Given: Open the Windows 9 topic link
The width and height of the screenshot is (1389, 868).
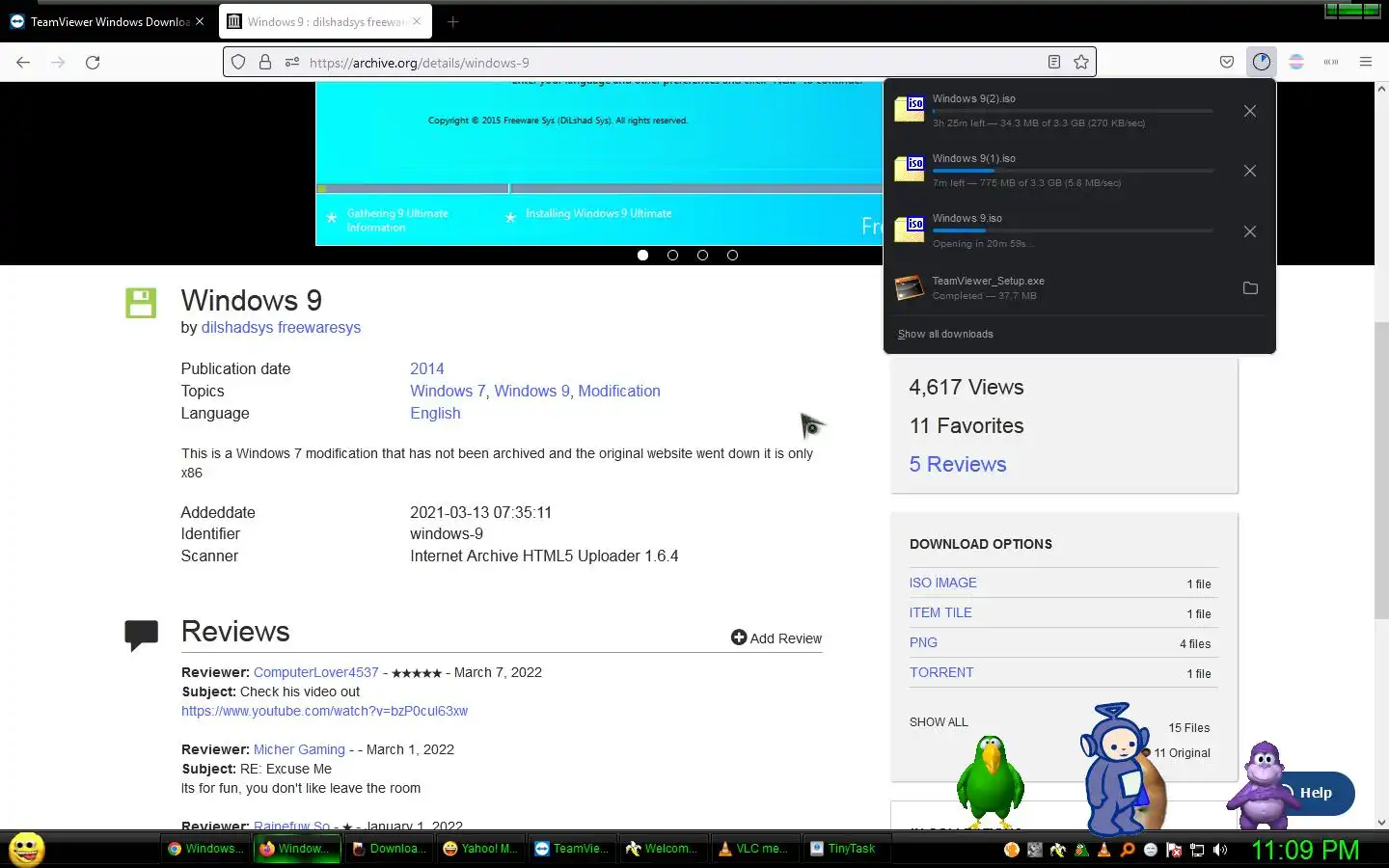Looking at the screenshot, I should pos(532,391).
